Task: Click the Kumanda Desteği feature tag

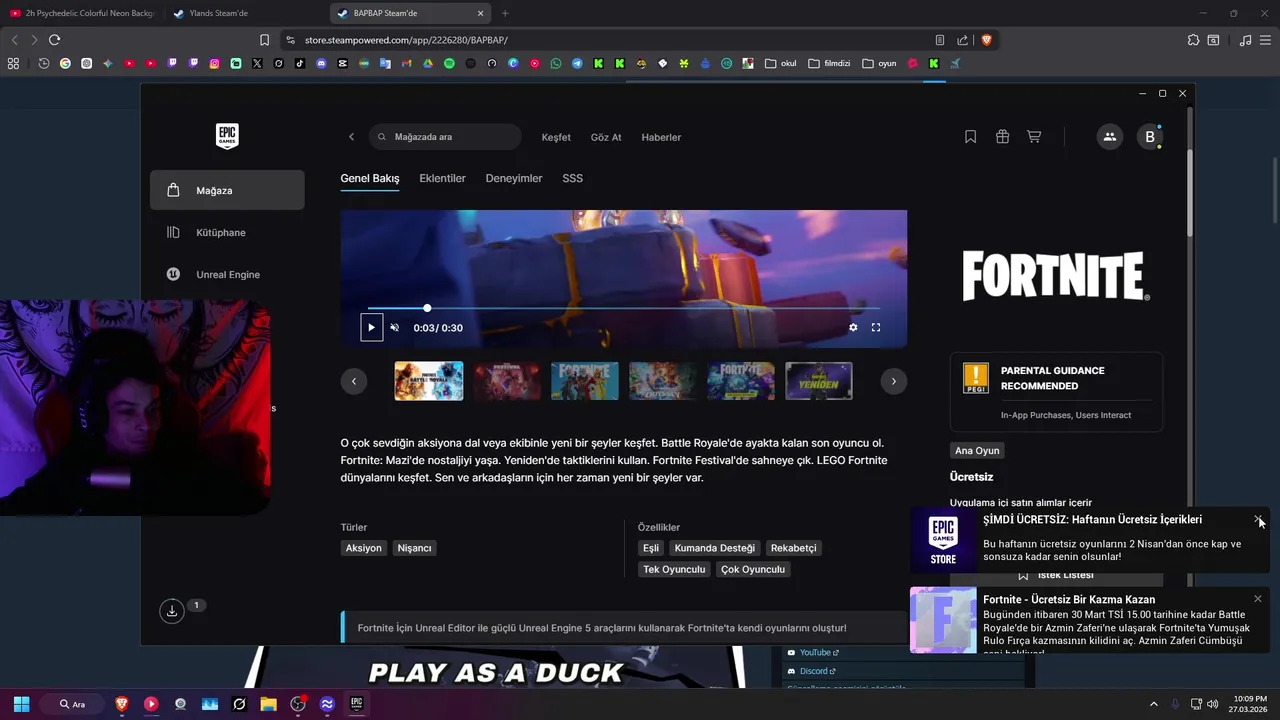Action: click(715, 548)
